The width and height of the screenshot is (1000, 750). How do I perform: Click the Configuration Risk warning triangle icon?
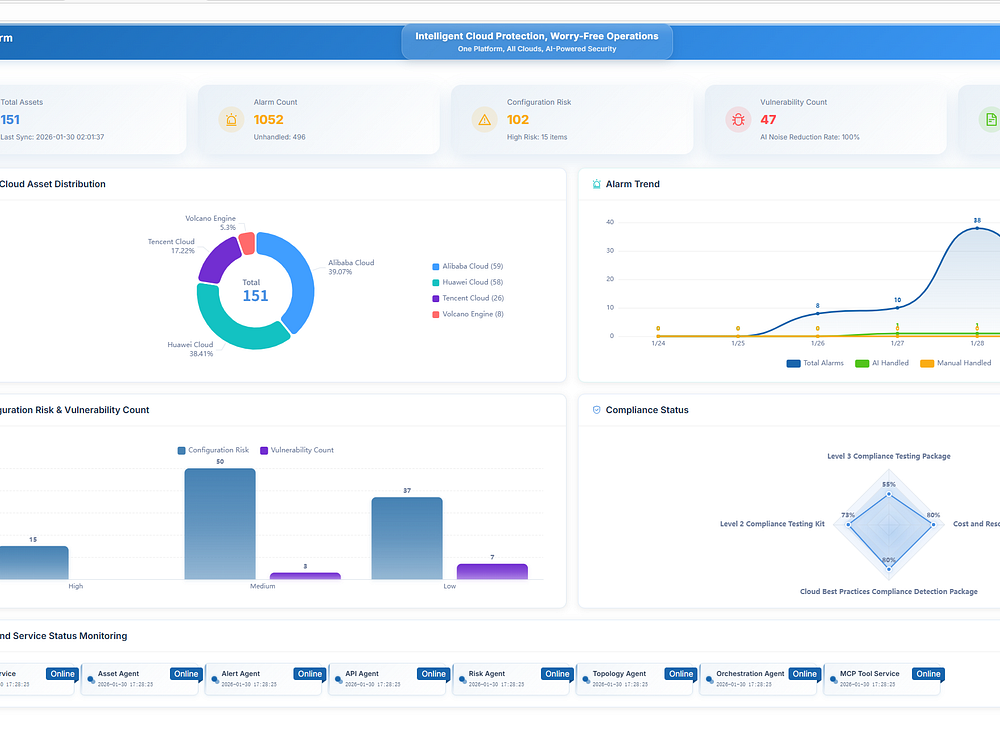[x=484, y=119]
